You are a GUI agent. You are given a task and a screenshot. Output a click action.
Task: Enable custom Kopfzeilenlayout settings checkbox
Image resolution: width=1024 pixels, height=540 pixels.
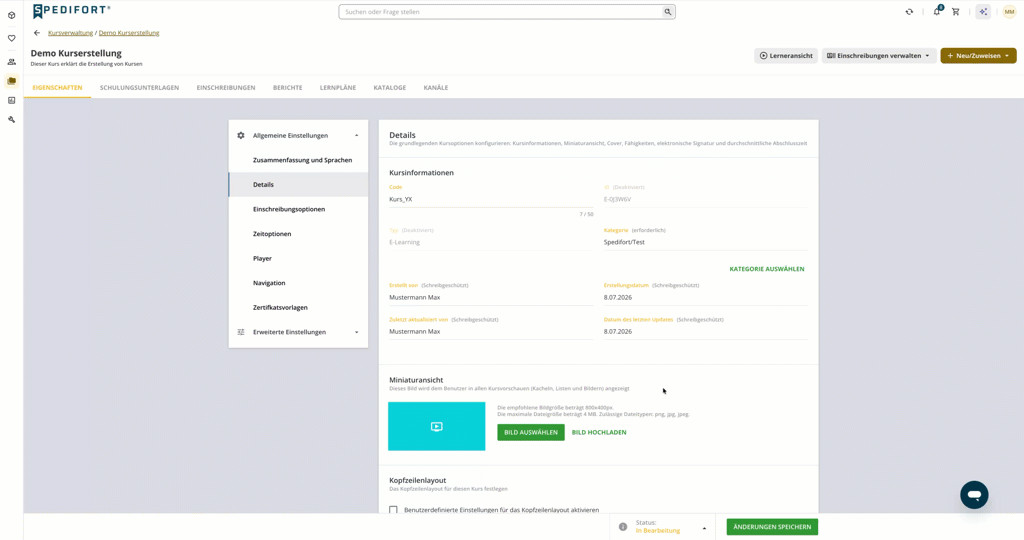pos(393,510)
